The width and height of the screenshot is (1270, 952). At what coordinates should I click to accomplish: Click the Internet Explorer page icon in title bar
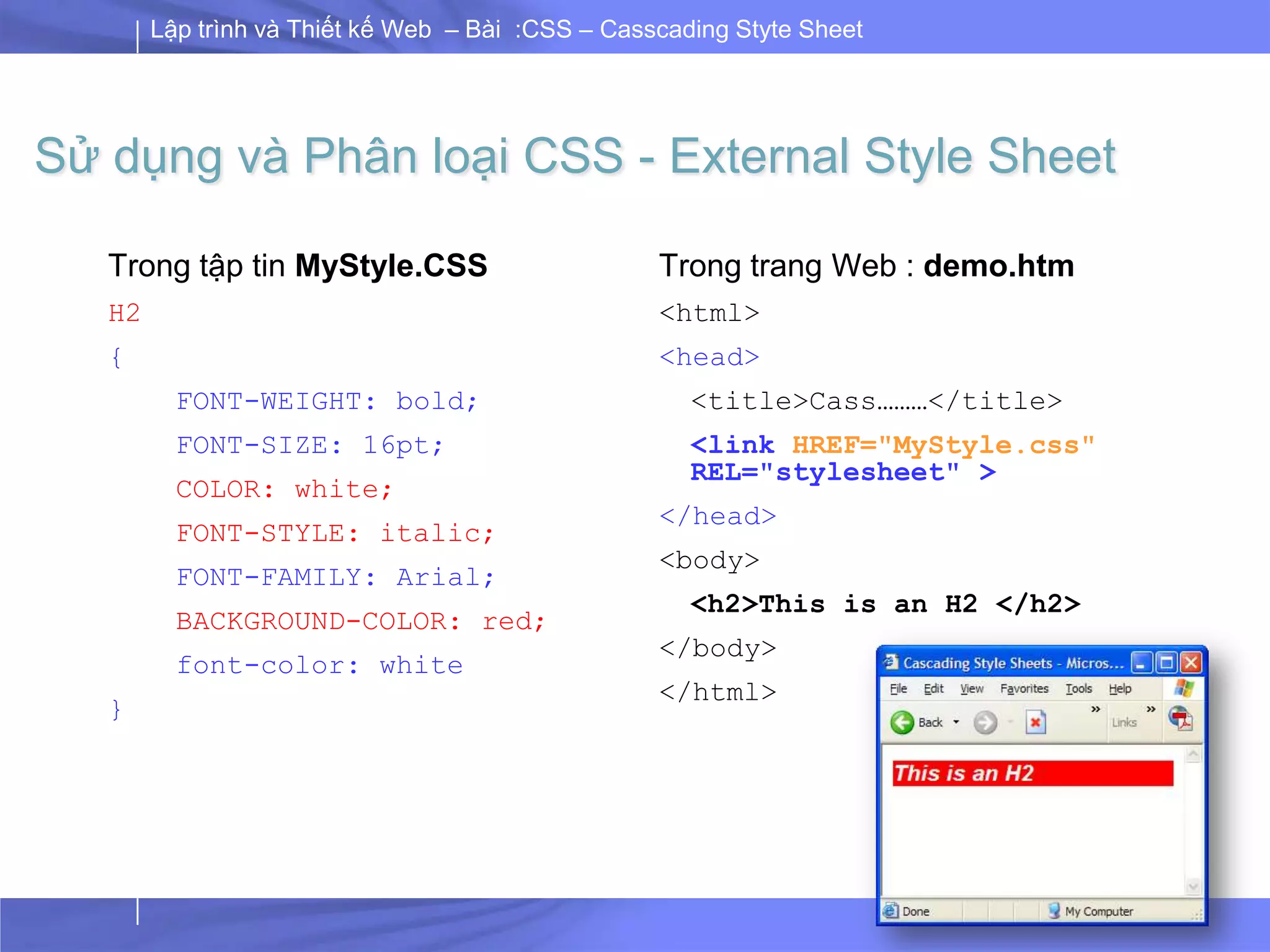click(891, 662)
